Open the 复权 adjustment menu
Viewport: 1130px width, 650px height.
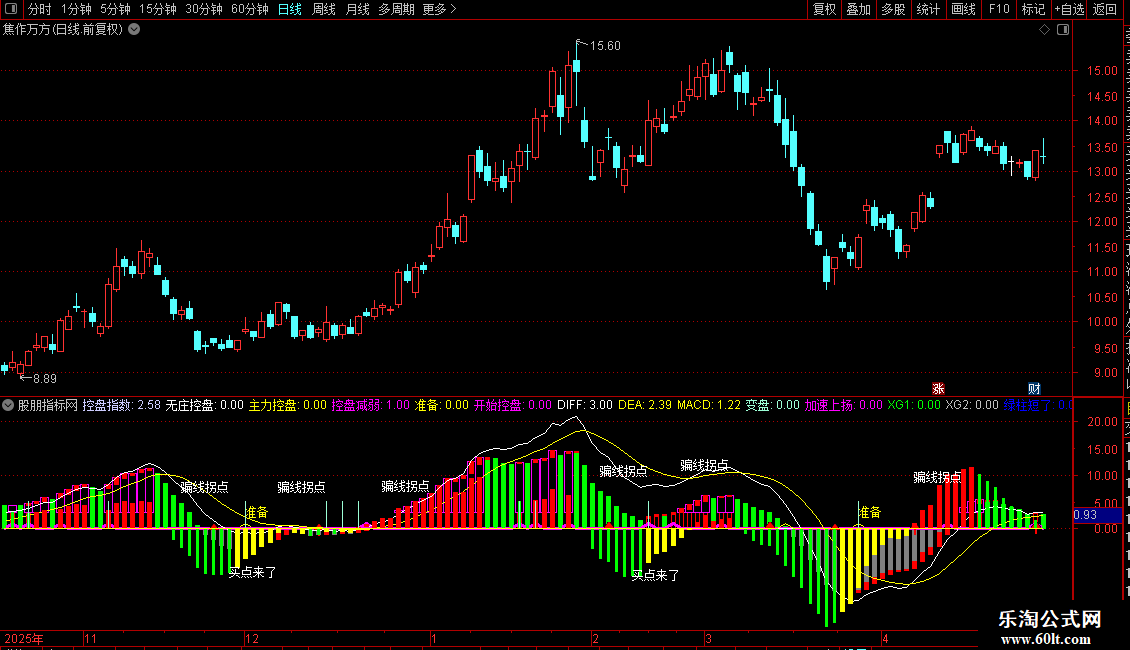824,9
